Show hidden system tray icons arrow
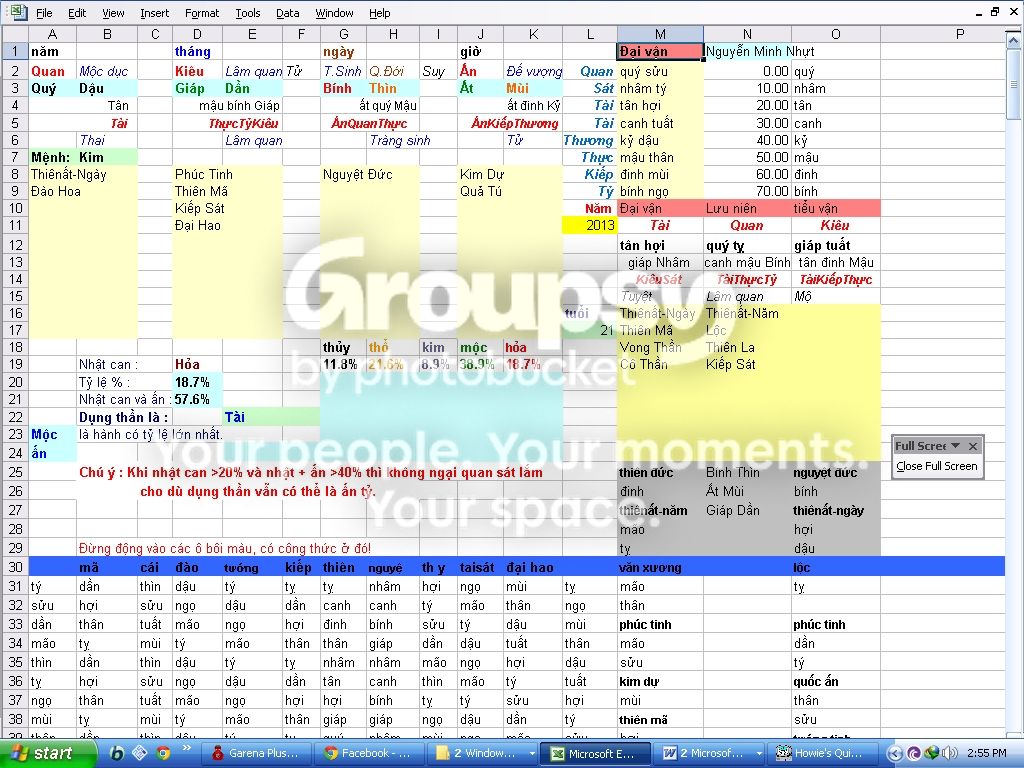Screen dimensions: 1024x768 [895, 753]
